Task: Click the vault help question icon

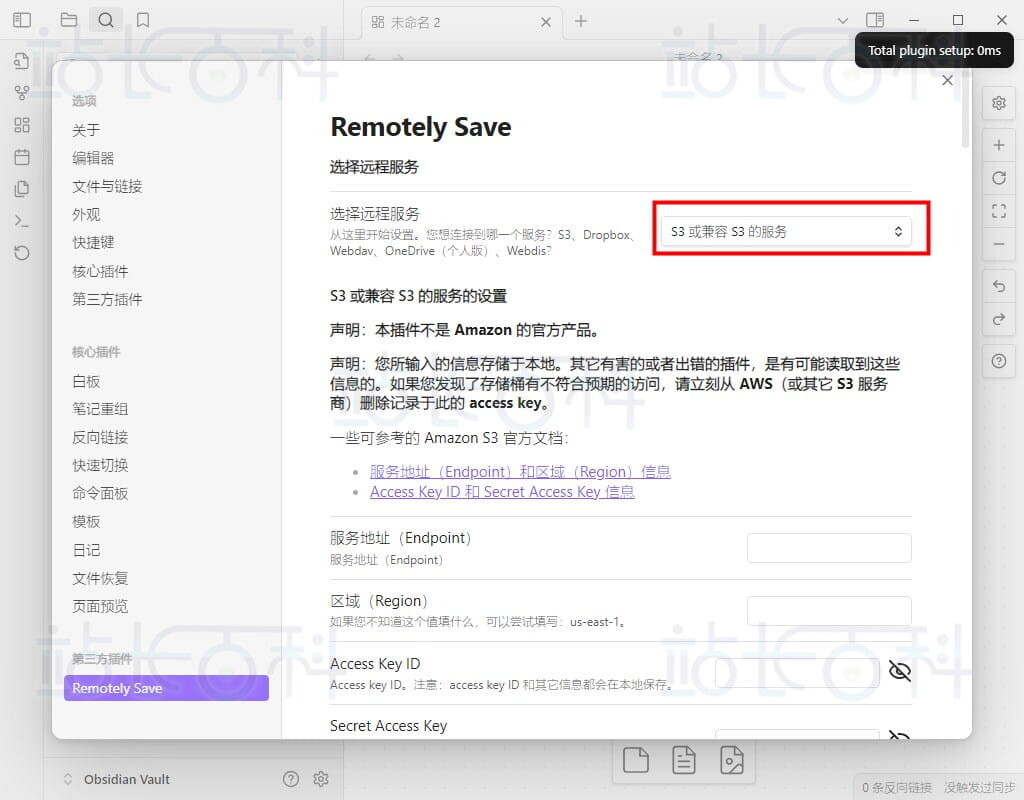Action: pos(291,778)
